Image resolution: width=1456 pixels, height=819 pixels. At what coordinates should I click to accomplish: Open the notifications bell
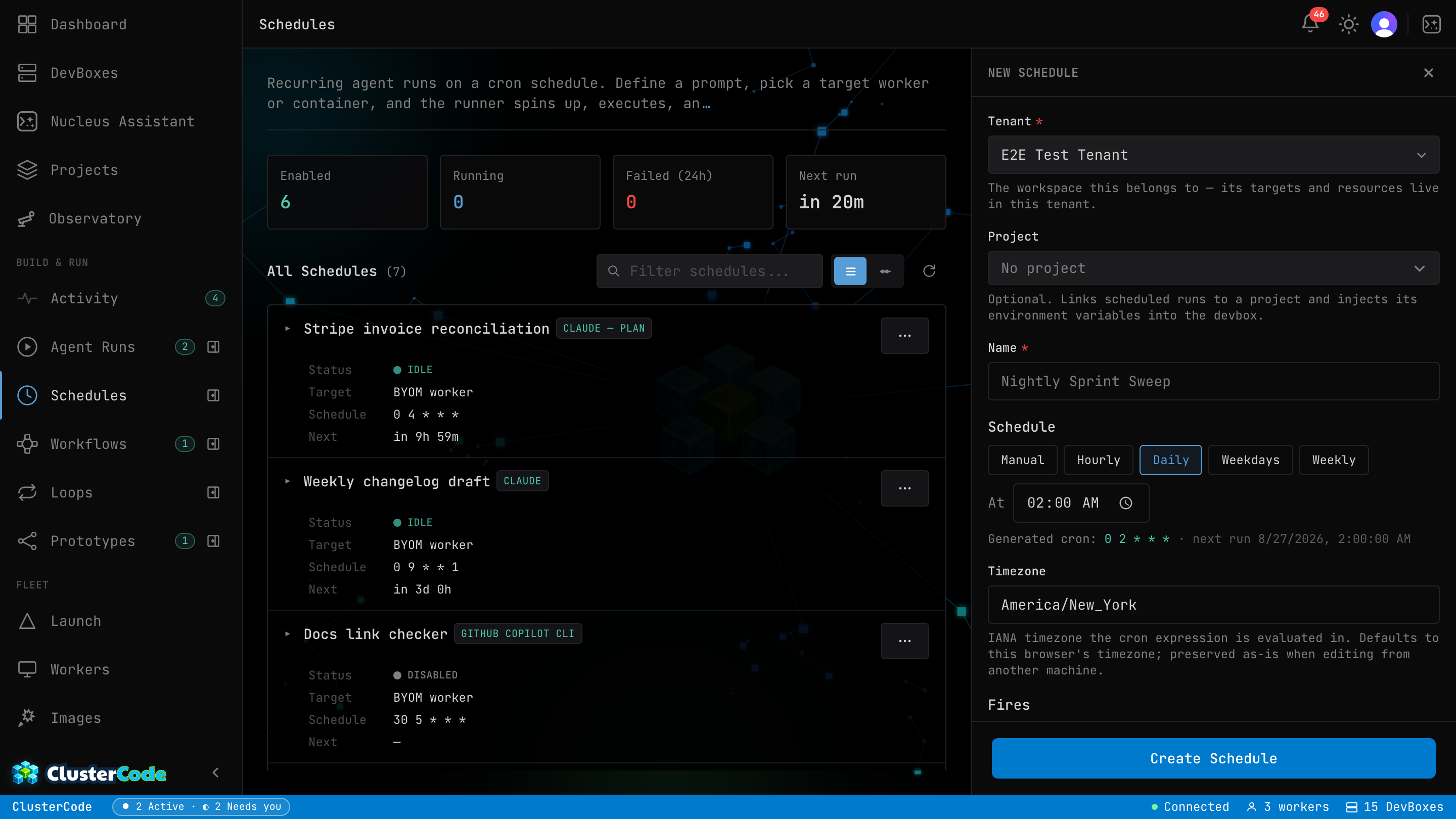coord(1310,24)
